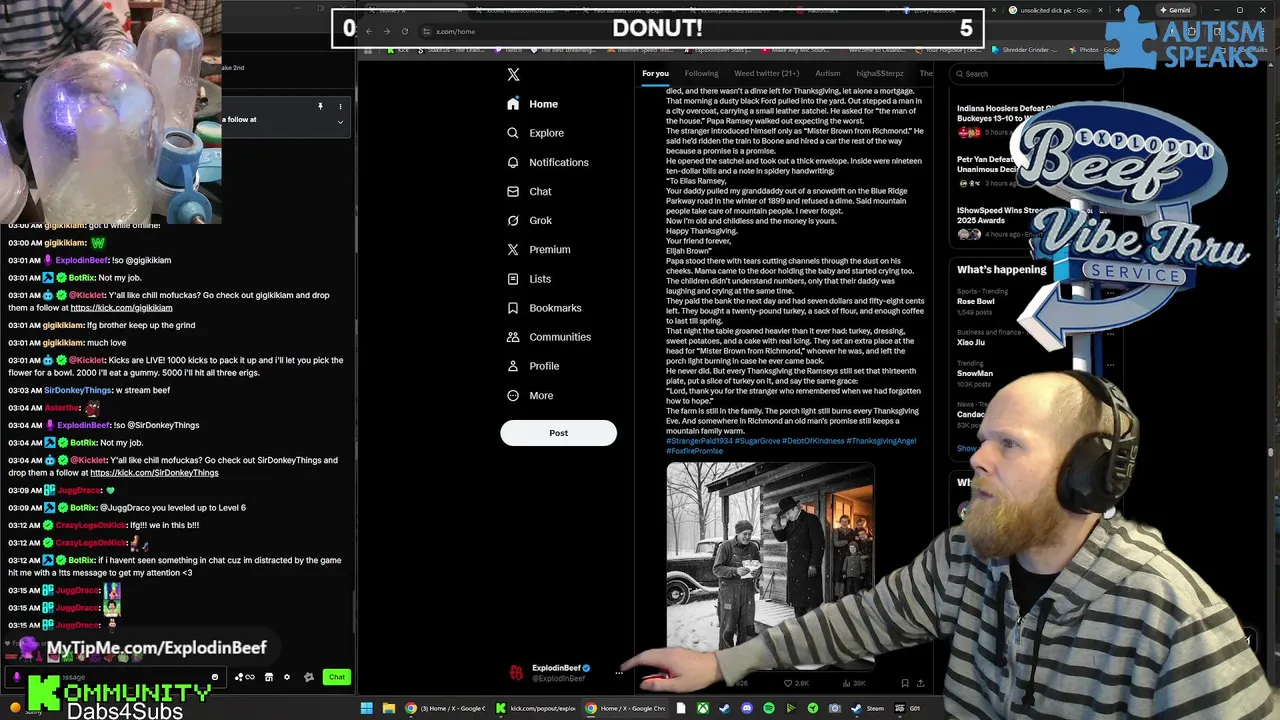1280x720 pixels.
Task: Open Profile from the X sidebar
Action: click(532, 366)
